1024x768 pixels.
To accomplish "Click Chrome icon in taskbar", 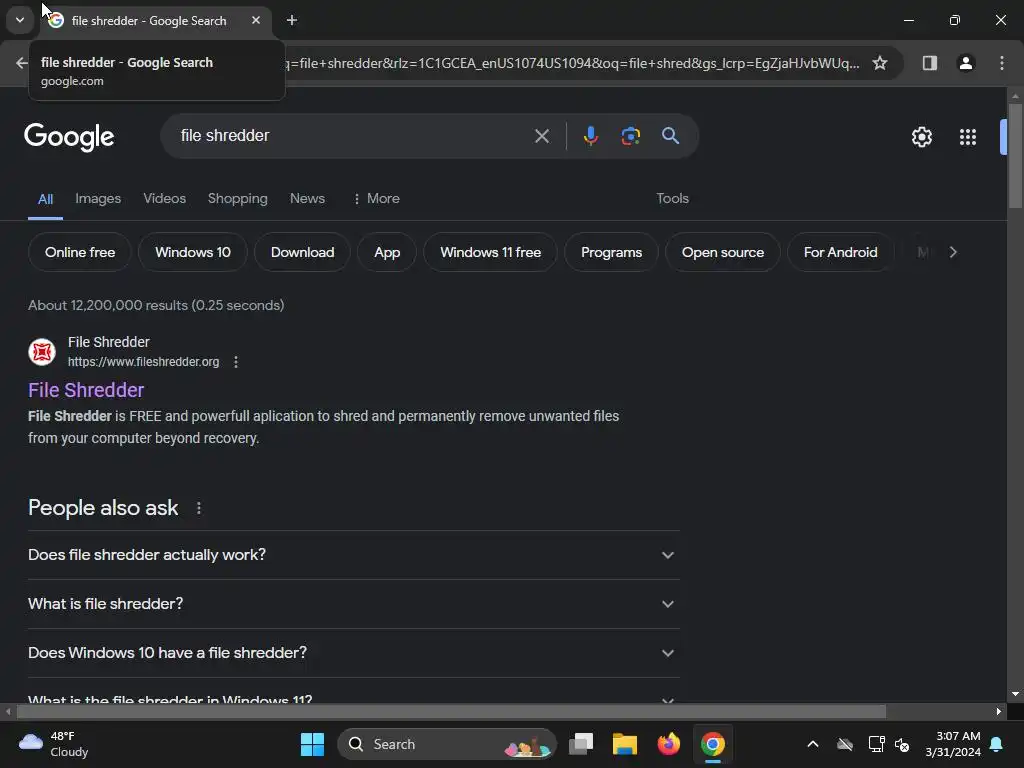I will 712,744.
